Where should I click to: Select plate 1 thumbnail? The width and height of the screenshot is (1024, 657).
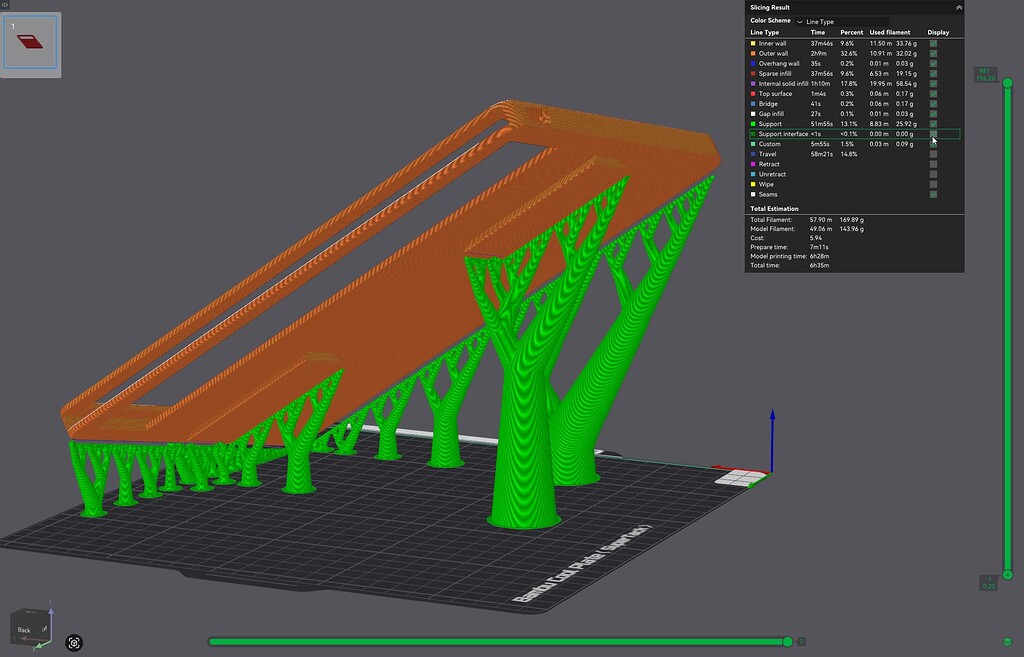30,42
